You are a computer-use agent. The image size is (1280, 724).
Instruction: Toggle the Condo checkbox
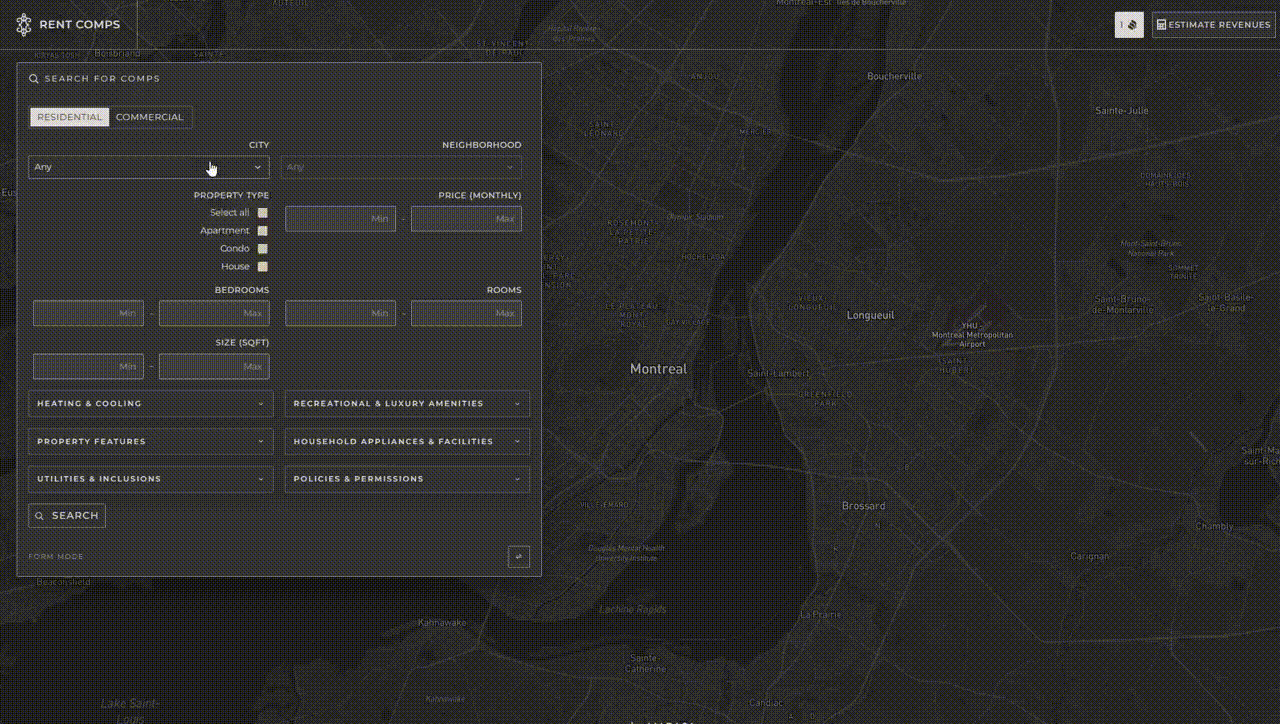[x=262, y=248]
